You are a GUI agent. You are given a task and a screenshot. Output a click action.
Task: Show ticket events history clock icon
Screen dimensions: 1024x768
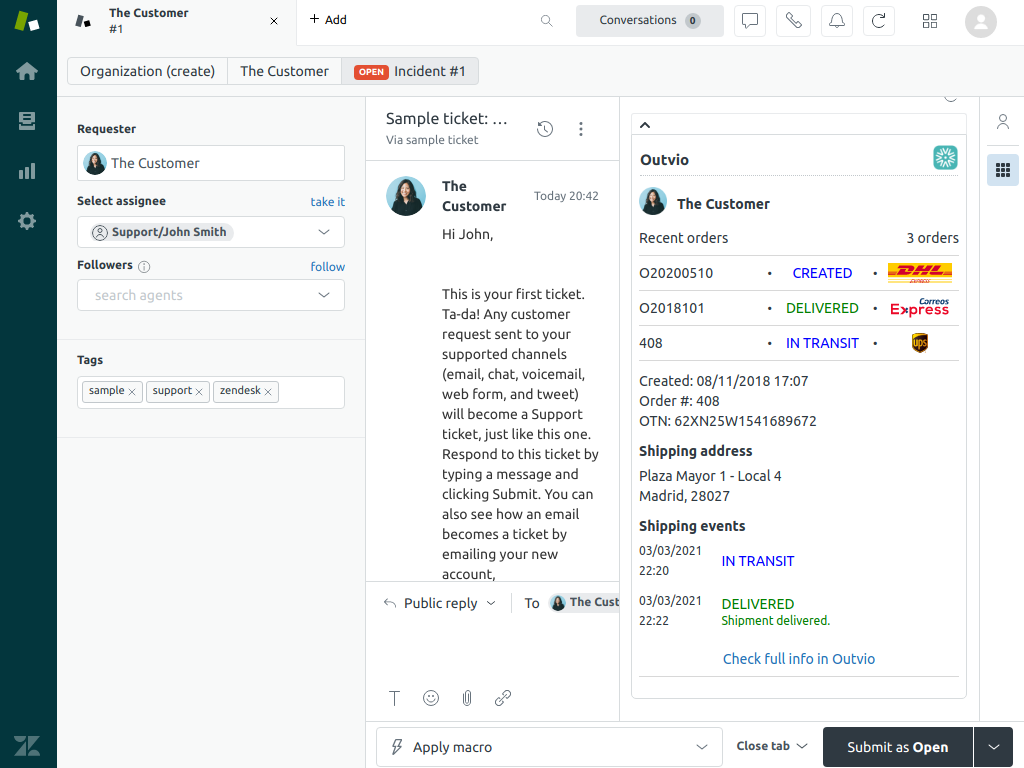pyautogui.click(x=545, y=129)
